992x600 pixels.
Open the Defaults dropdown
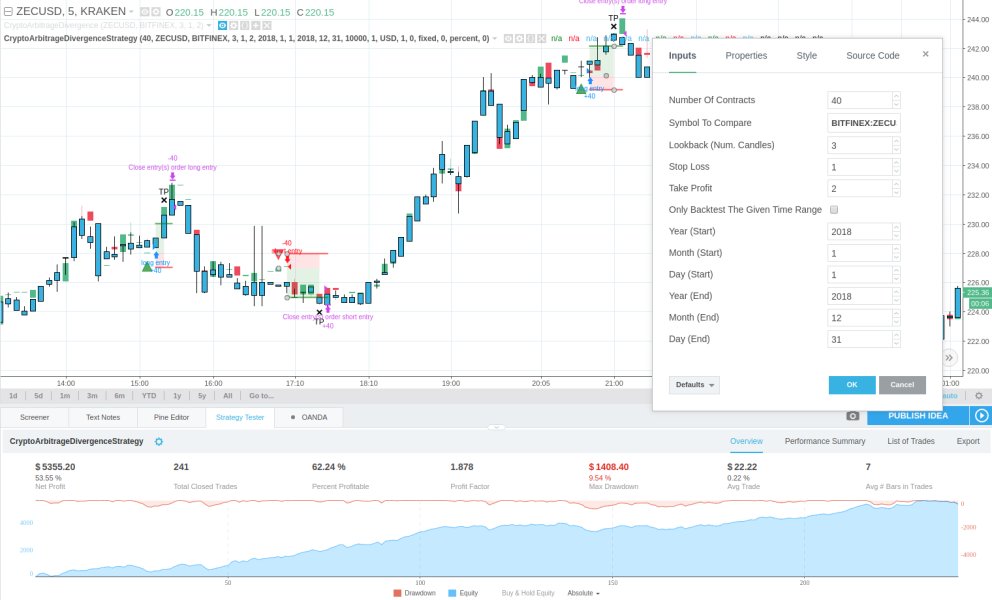[x=694, y=385]
